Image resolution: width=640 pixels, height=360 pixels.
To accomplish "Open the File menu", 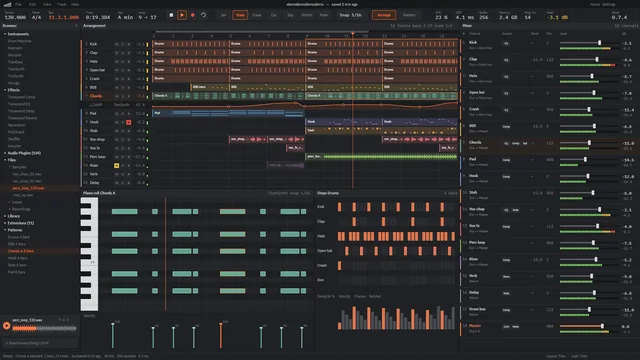I will coord(18,4).
